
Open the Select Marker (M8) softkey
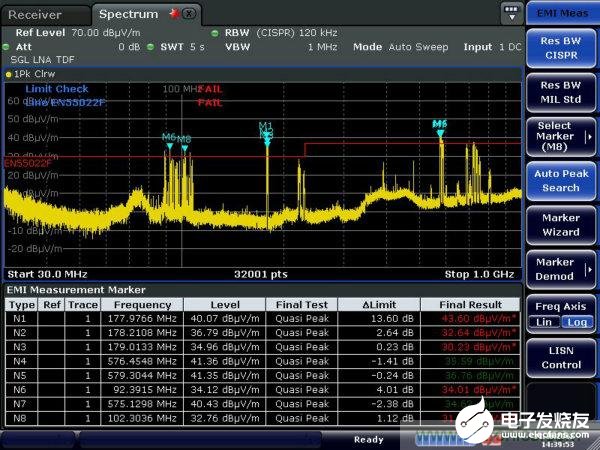click(561, 136)
